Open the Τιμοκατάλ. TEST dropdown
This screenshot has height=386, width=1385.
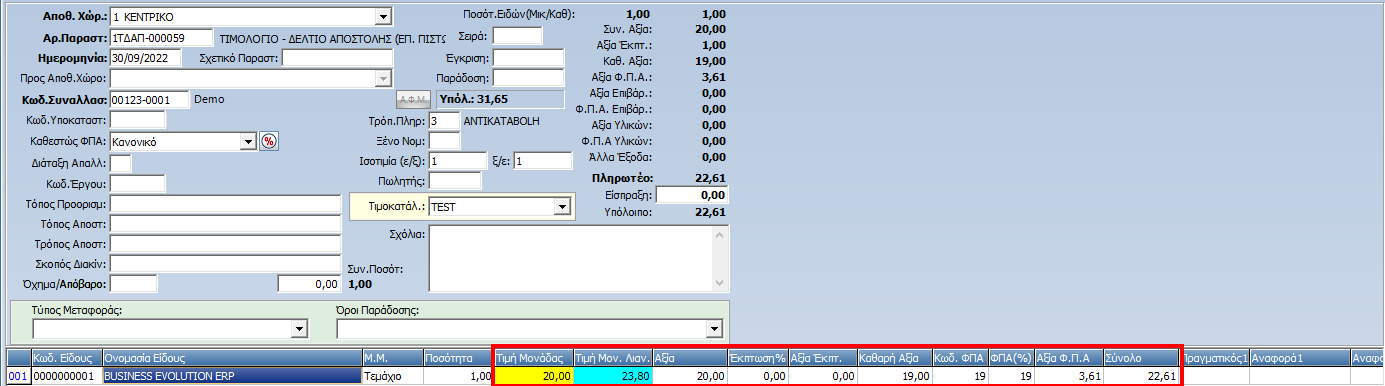pos(562,206)
